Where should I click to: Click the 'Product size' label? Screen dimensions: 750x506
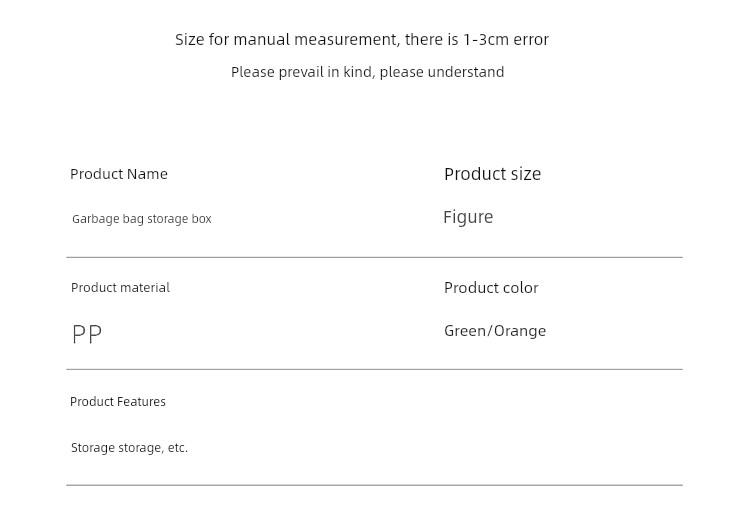tap(492, 174)
